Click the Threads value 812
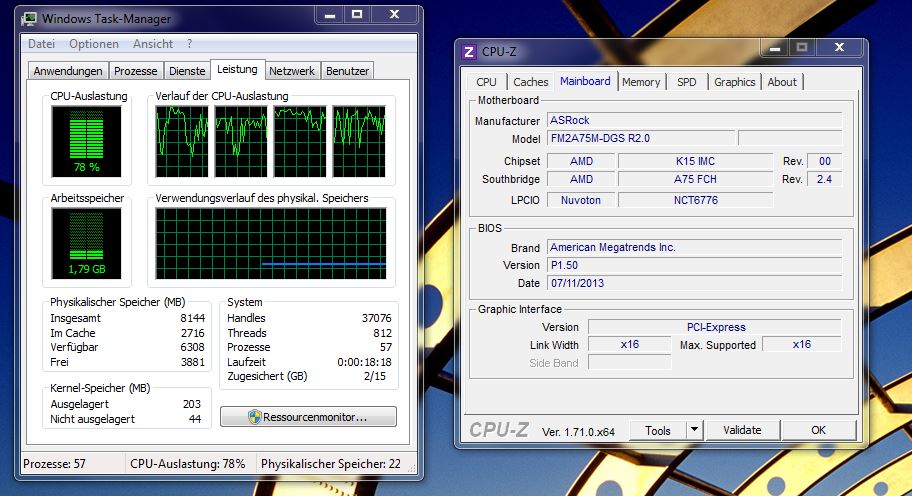The image size is (912, 496). pyautogui.click(x=382, y=333)
